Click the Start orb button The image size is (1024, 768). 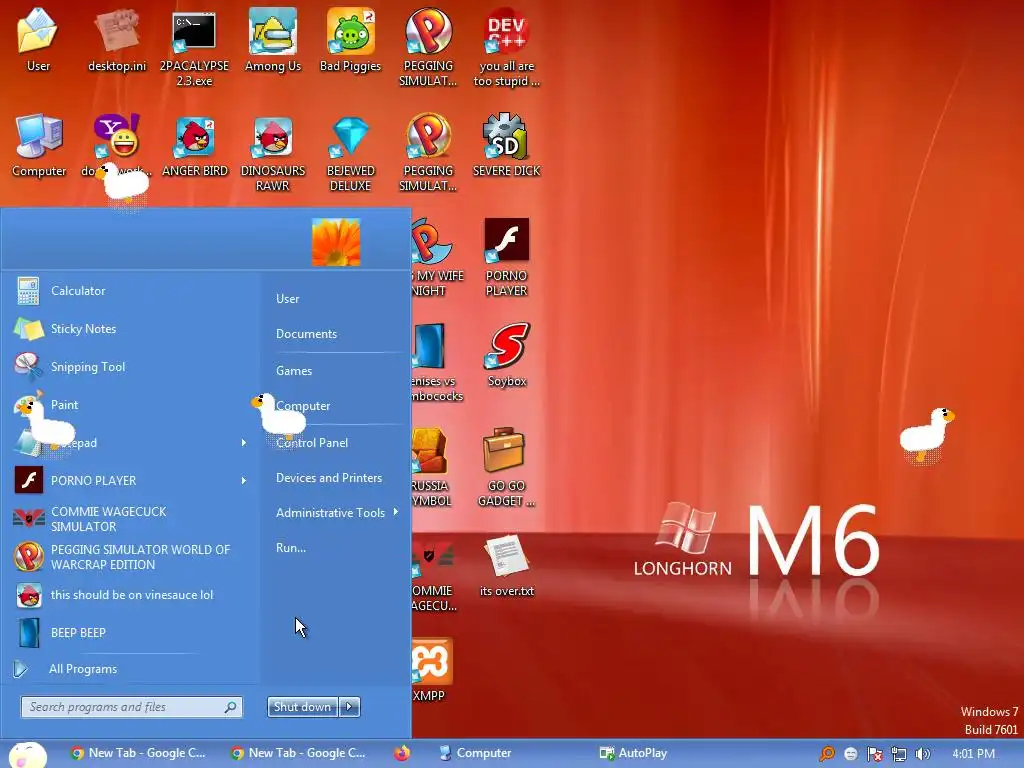(27, 754)
